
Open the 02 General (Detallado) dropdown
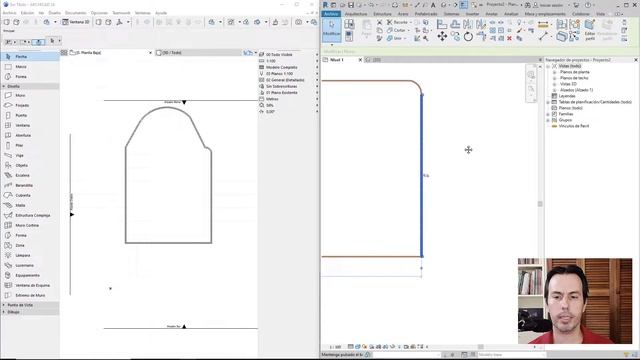(x=288, y=80)
